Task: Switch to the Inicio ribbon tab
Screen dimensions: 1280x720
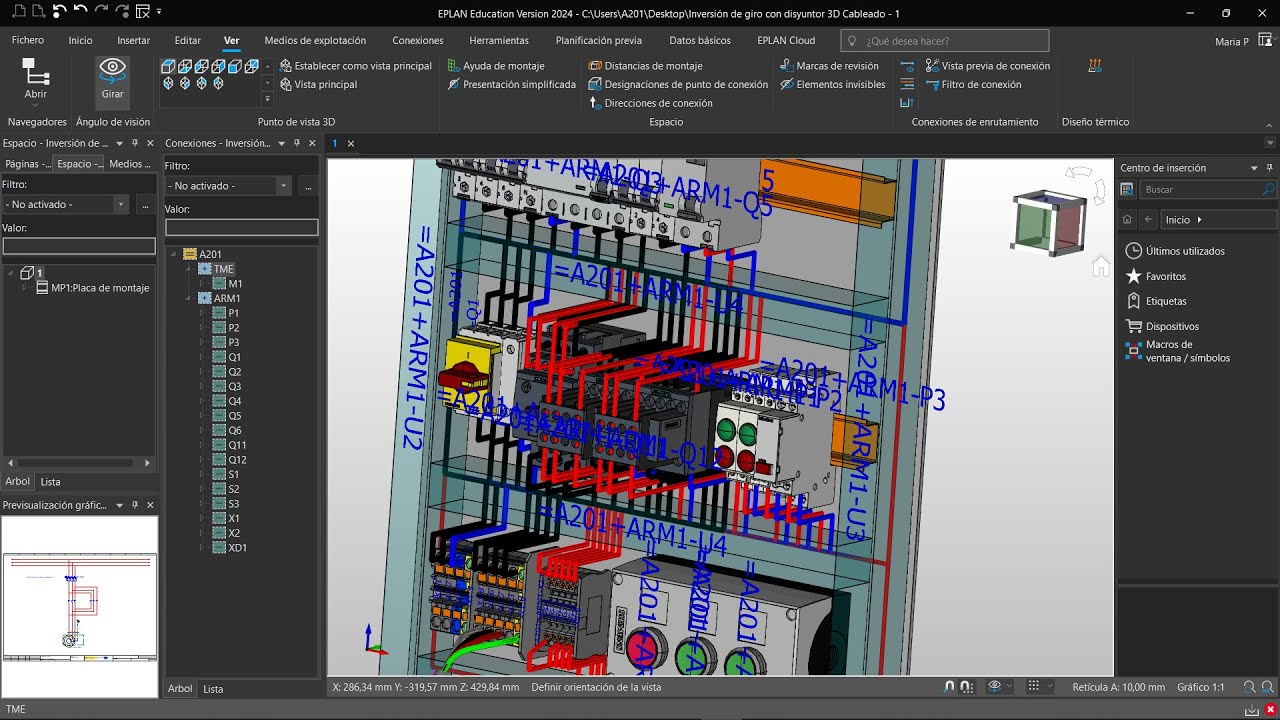Action: click(x=80, y=41)
